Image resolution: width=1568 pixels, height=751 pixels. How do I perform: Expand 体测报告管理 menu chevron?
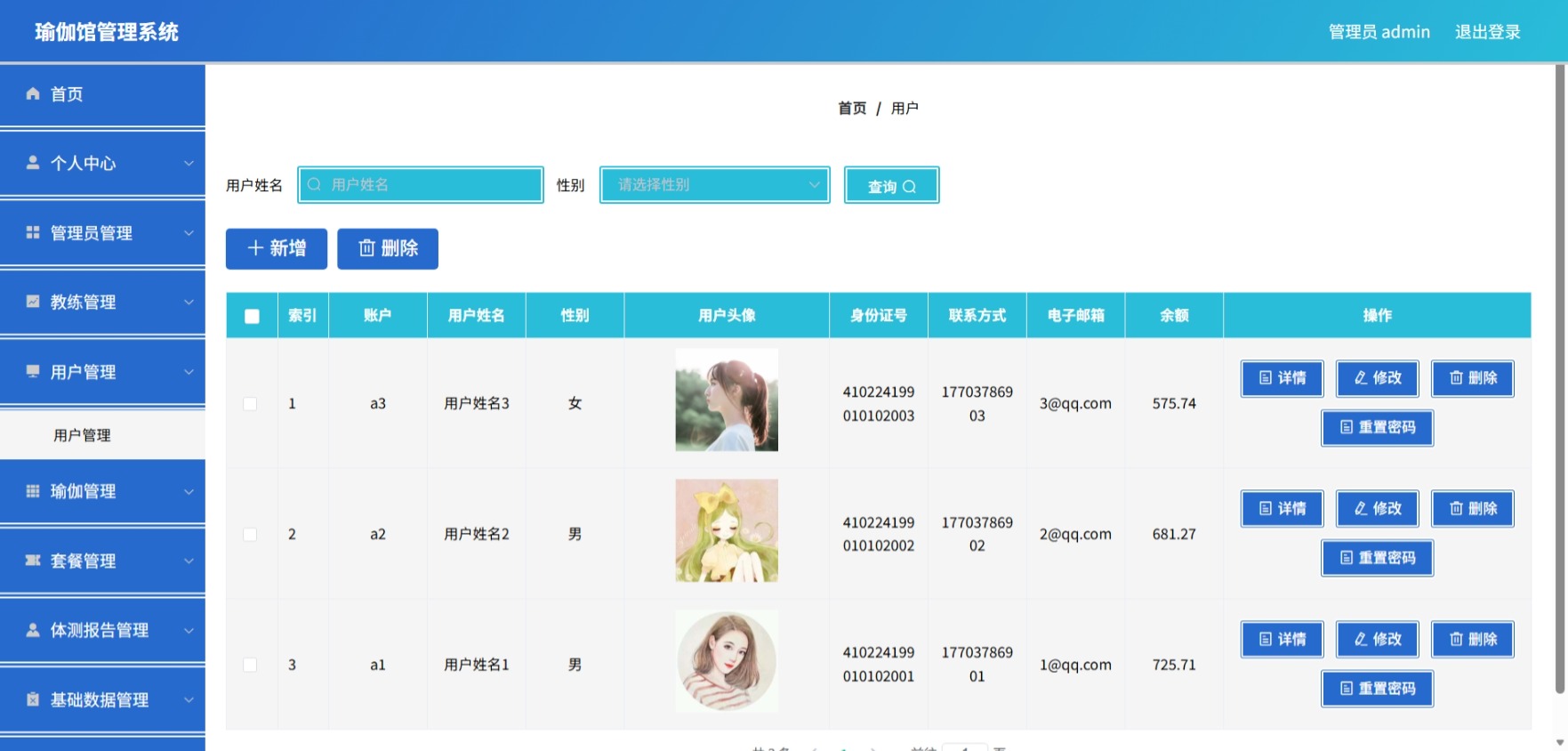pyautogui.click(x=189, y=630)
